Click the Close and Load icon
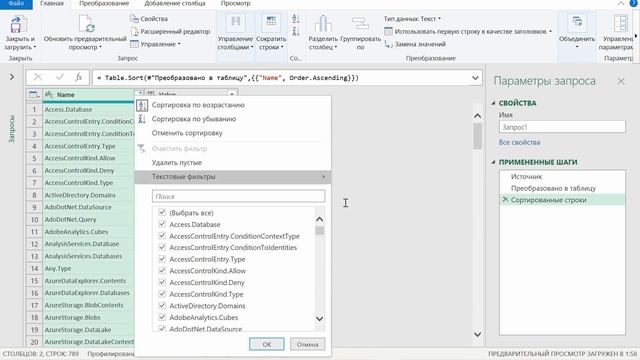 (18, 24)
